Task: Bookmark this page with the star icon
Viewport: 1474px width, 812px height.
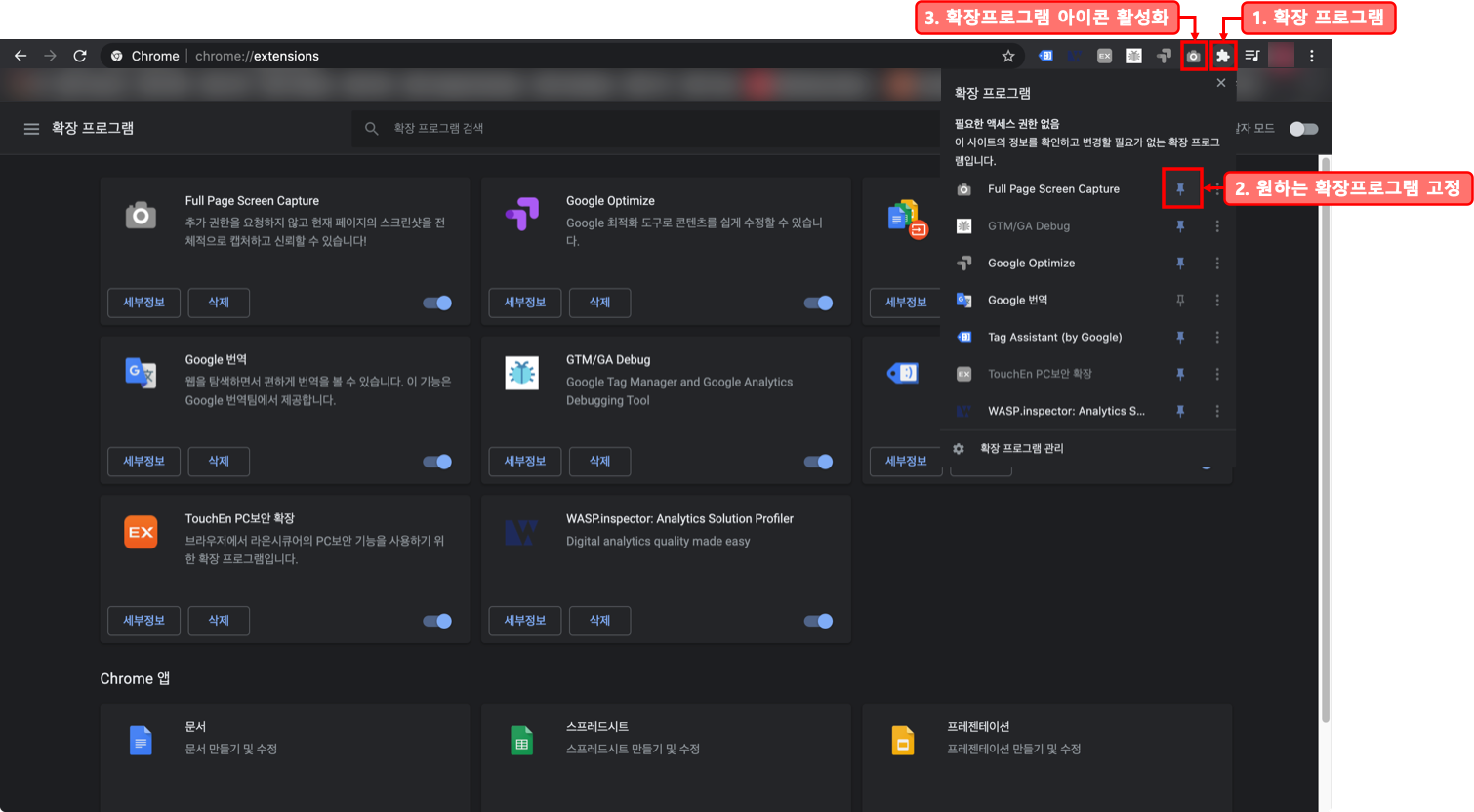Action: click(1008, 56)
